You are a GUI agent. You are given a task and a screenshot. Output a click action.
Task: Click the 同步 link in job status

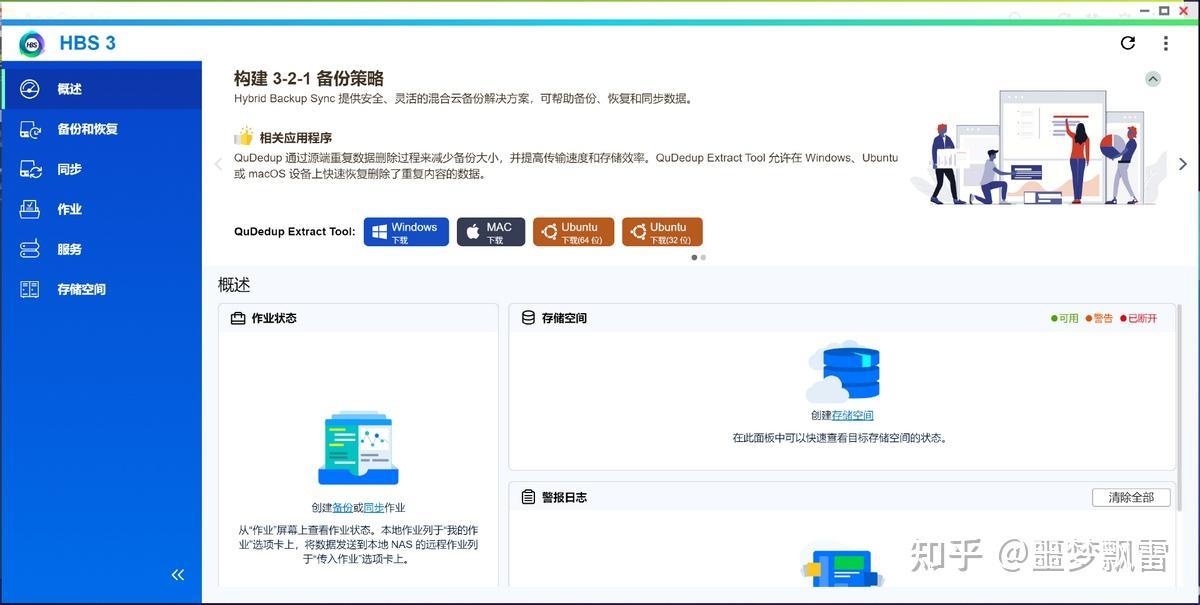pos(373,508)
